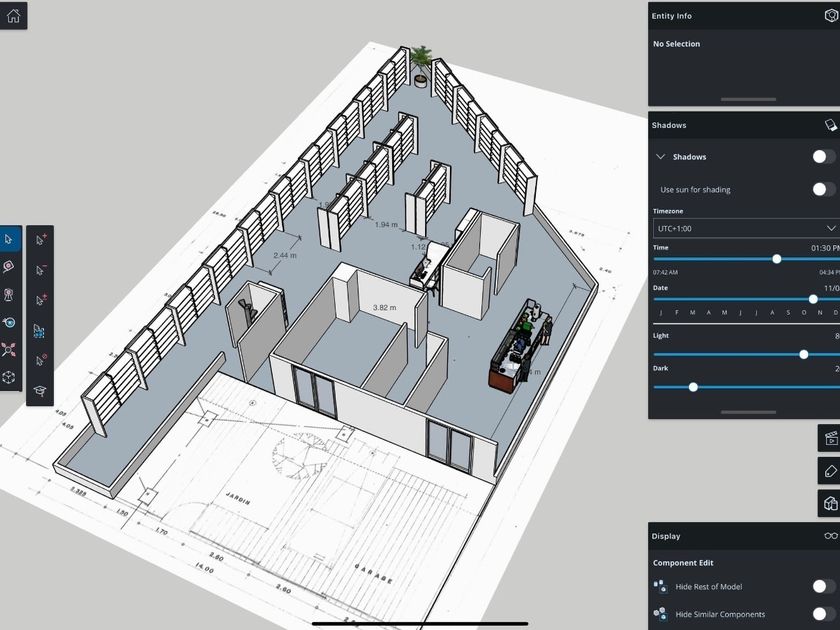Choose the Add to Selection cursor

40,239
